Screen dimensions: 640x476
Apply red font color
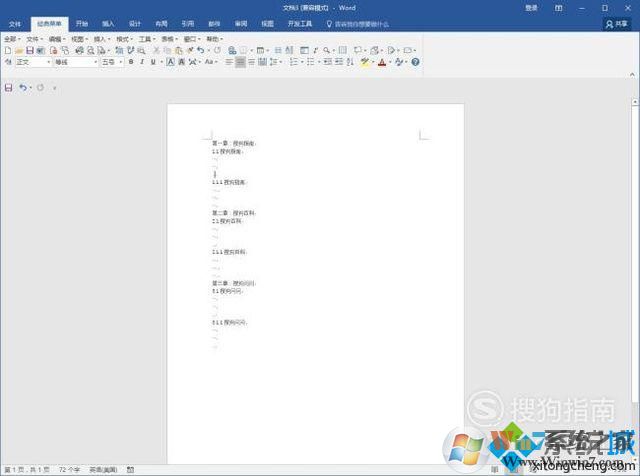[382, 62]
